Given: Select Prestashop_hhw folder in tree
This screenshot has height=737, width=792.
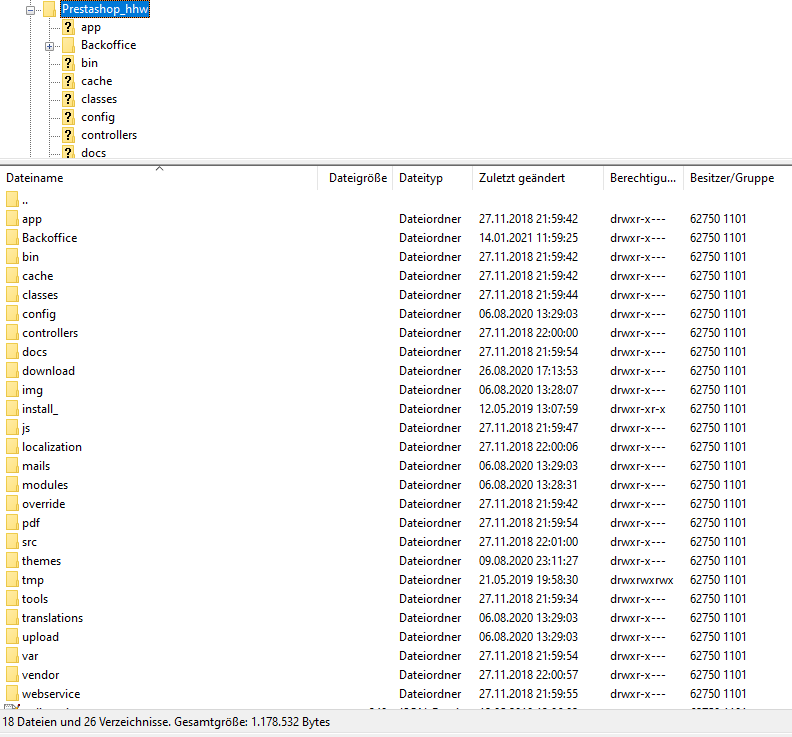Looking at the screenshot, I should tap(105, 9).
